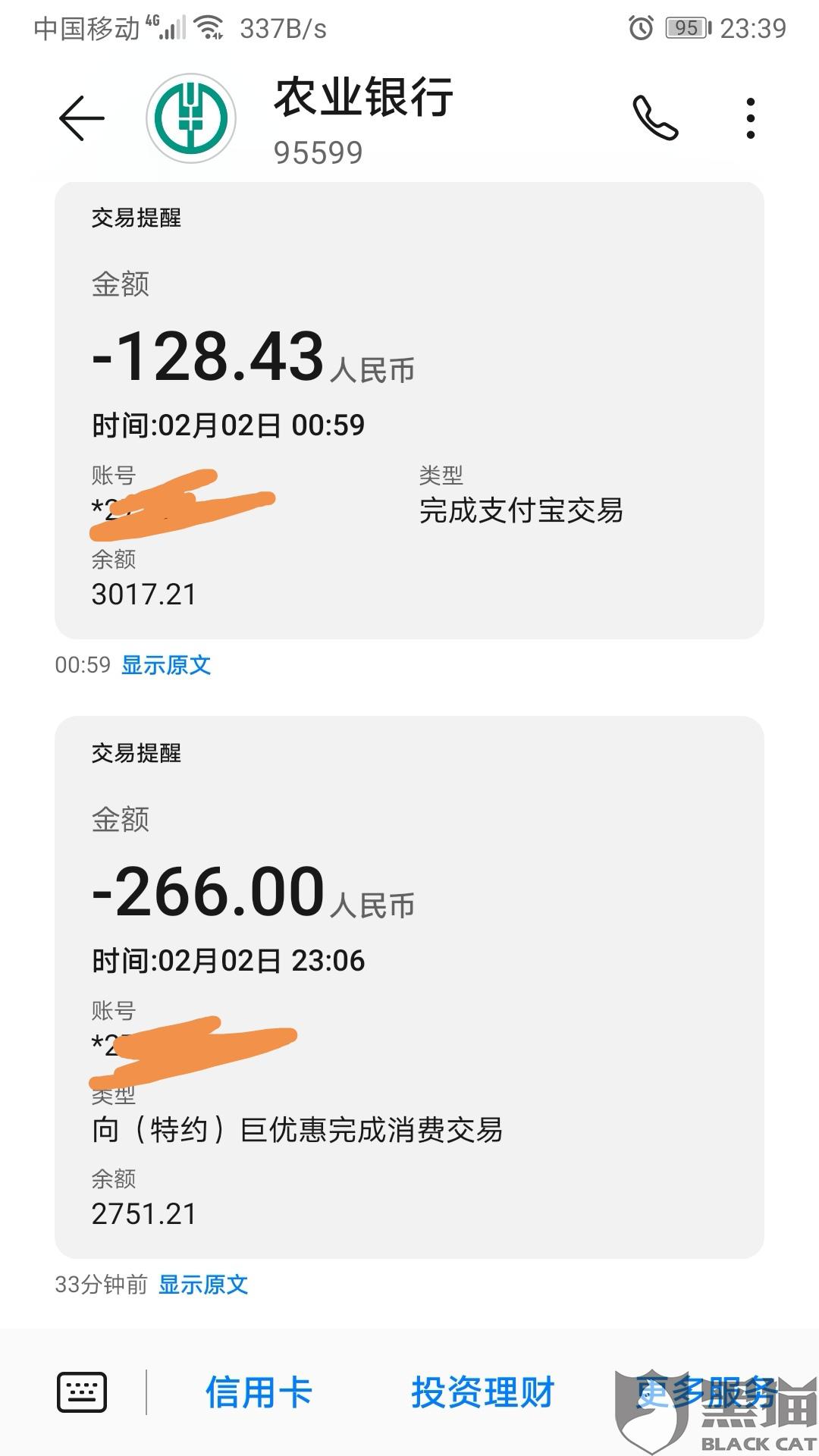Image resolution: width=819 pixels, height=1456 pixels.
Task: Open the -128.43 transaction card
Action: 409,410
